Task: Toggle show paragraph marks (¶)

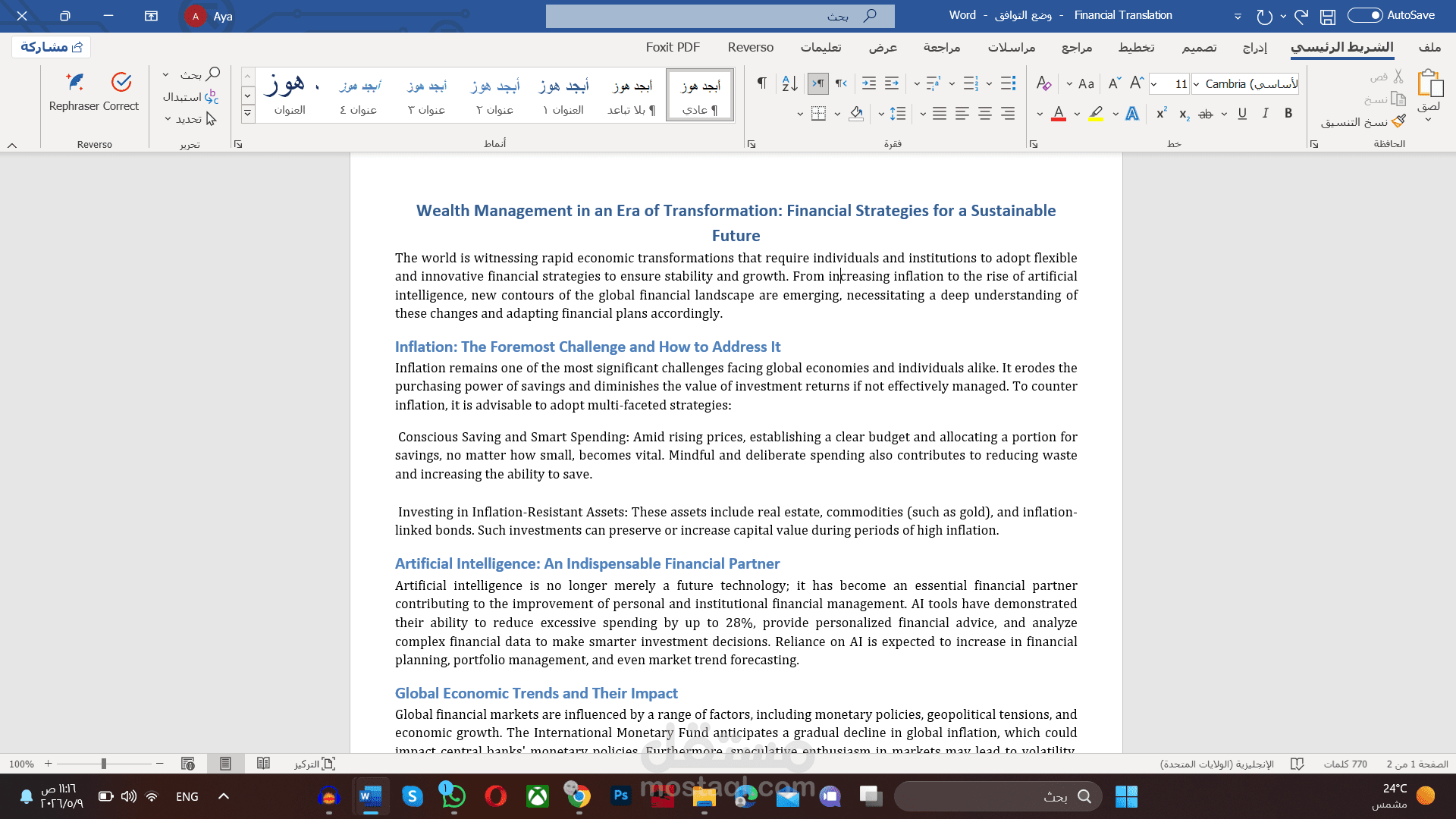Action: click(x=762, y=83)
